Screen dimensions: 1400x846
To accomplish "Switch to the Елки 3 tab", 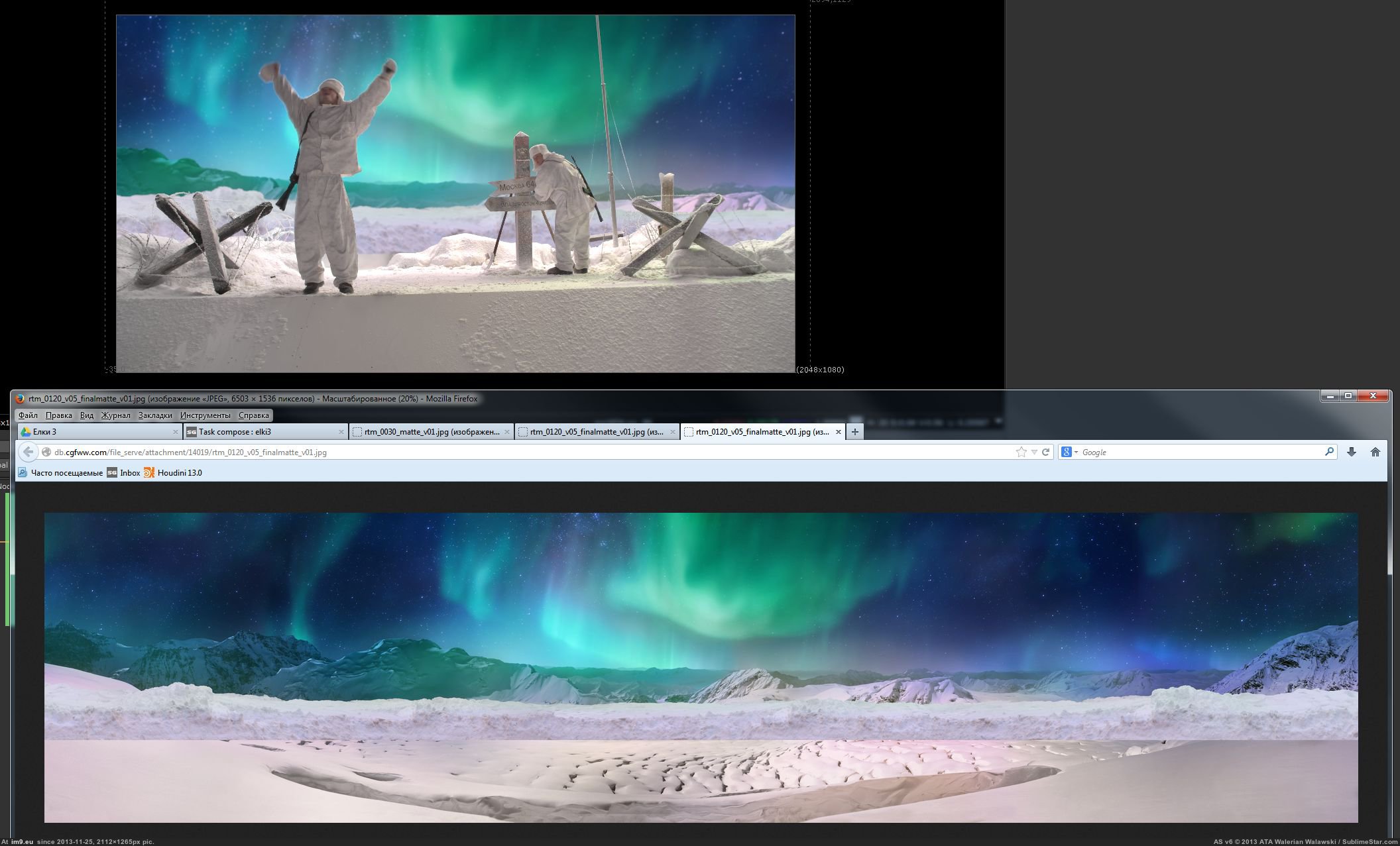I will [x=99, y=432].
